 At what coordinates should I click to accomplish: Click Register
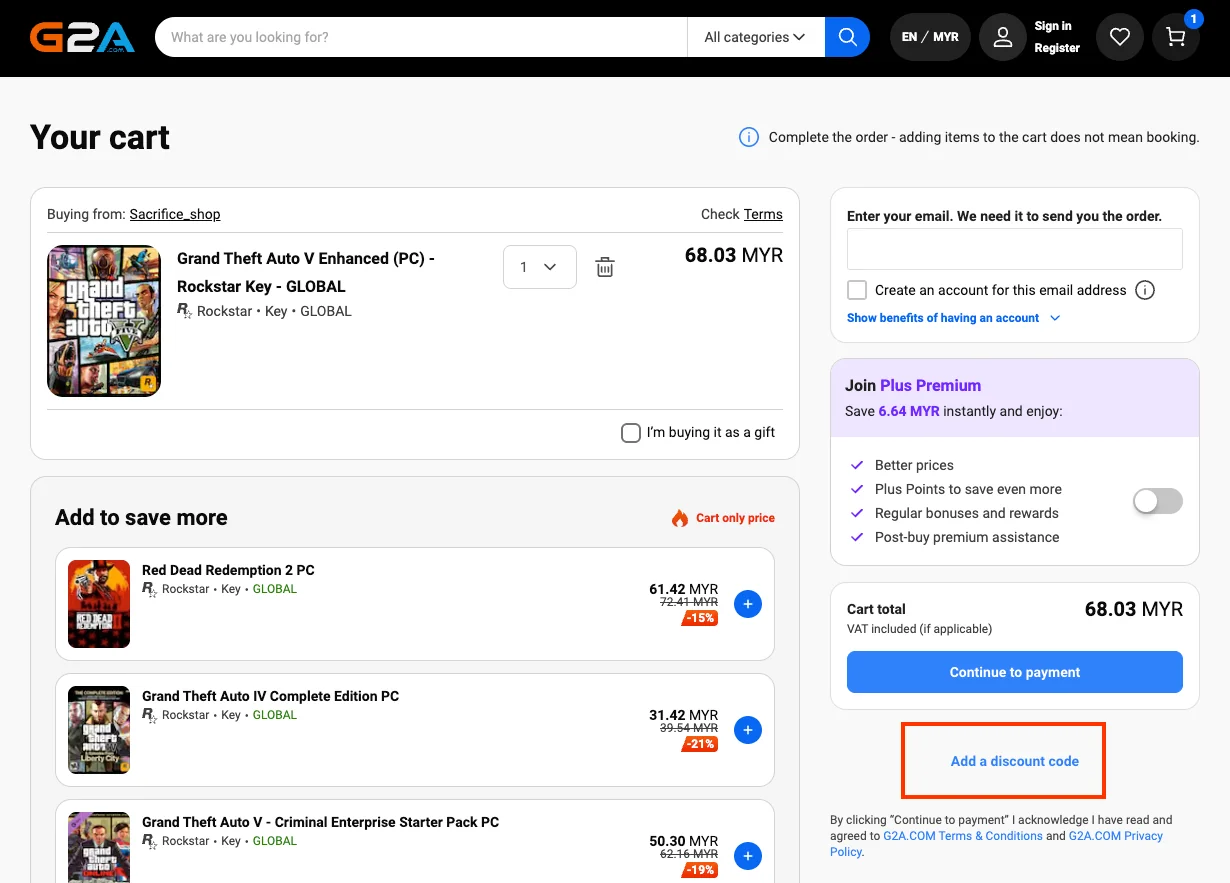point(1057,48)
